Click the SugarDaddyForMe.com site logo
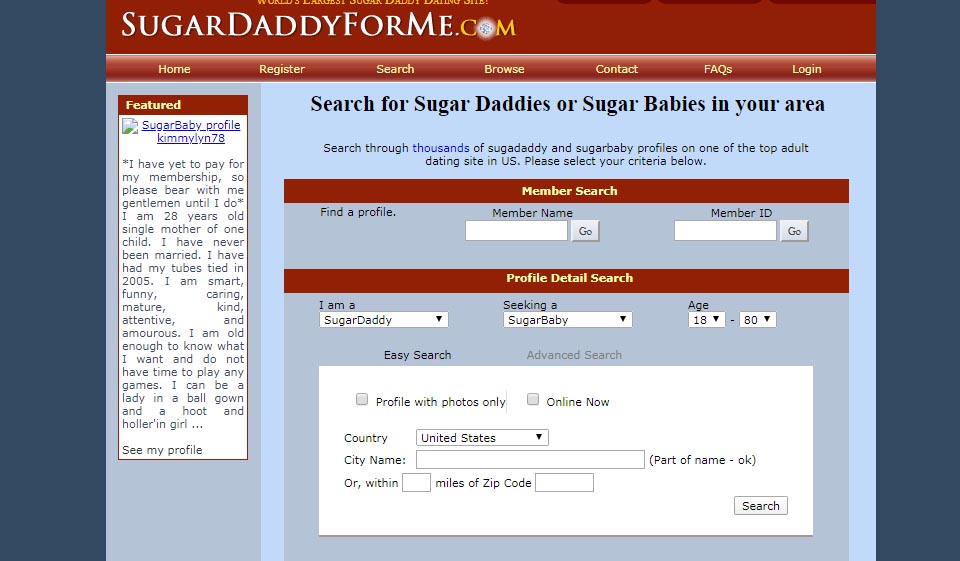 (x=318, y=25)
